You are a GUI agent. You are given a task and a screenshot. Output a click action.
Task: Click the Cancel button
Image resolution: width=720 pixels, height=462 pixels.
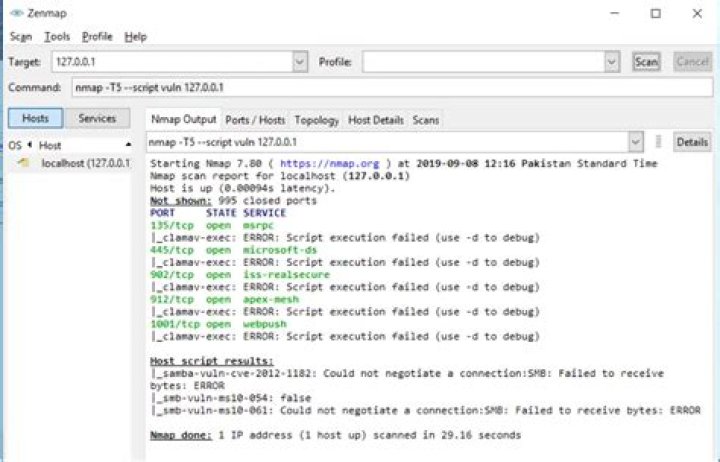tap(692, 62)
